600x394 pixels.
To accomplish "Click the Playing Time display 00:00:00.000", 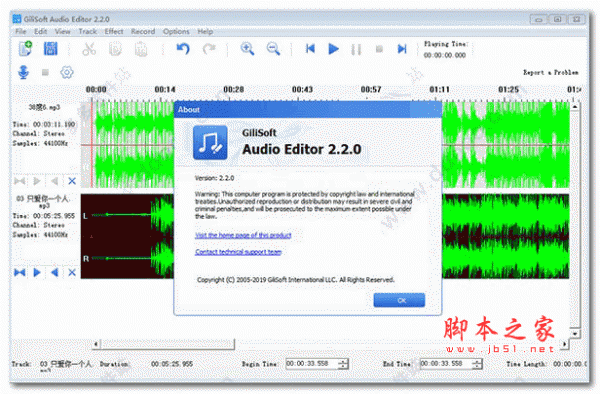I will (445, 55).
